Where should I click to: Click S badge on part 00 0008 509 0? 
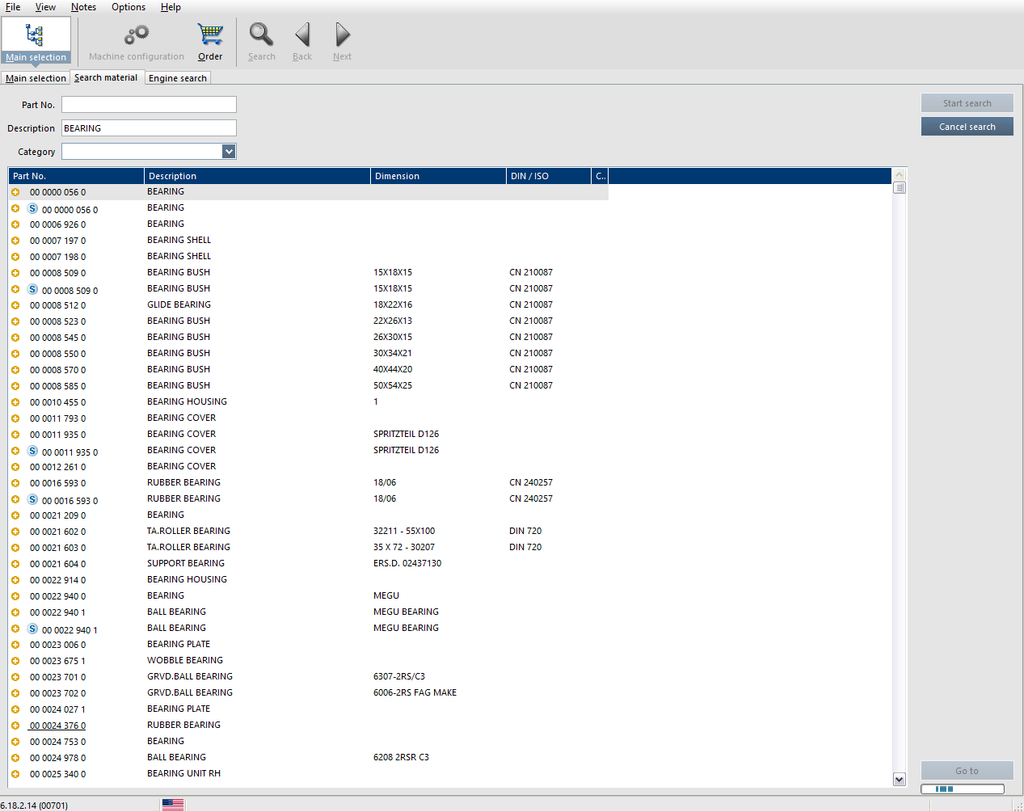(x=32, y=289)
